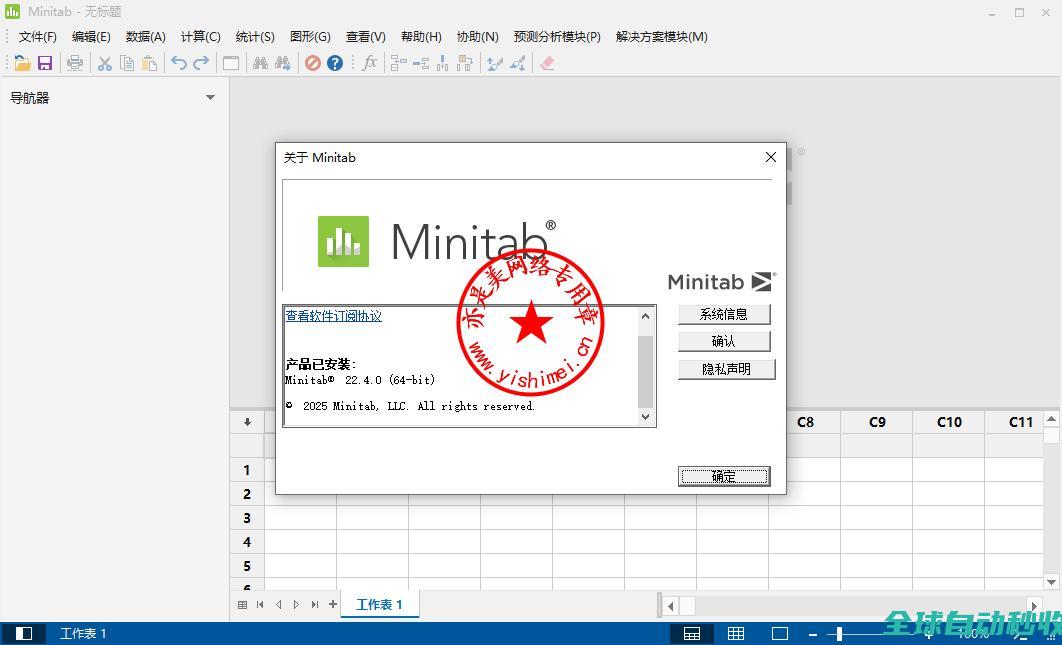
Task: Click the Save project icon
Action: coord(45,63)
